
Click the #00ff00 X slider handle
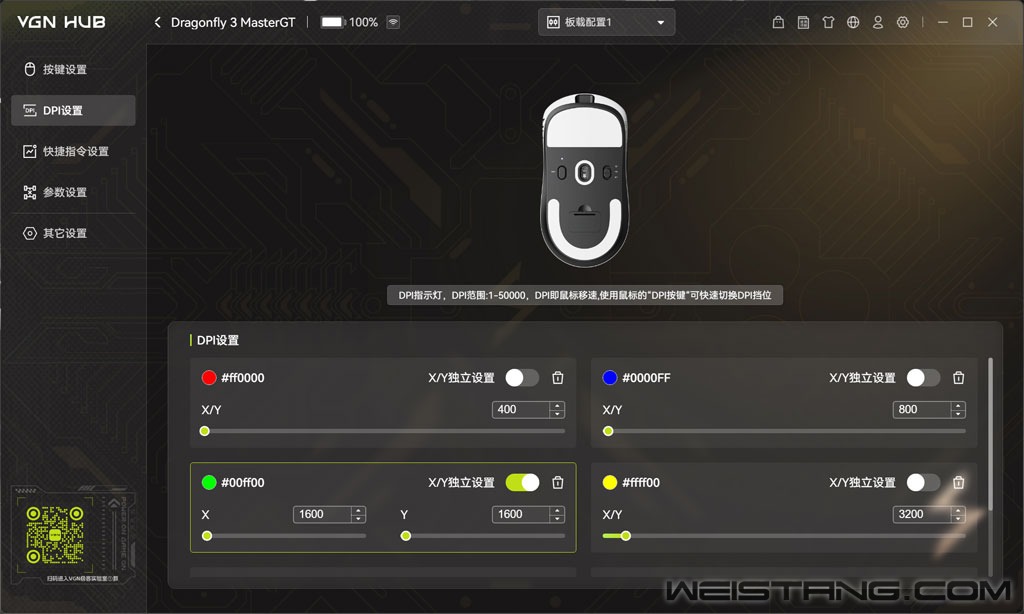click(x=207, y=536)
